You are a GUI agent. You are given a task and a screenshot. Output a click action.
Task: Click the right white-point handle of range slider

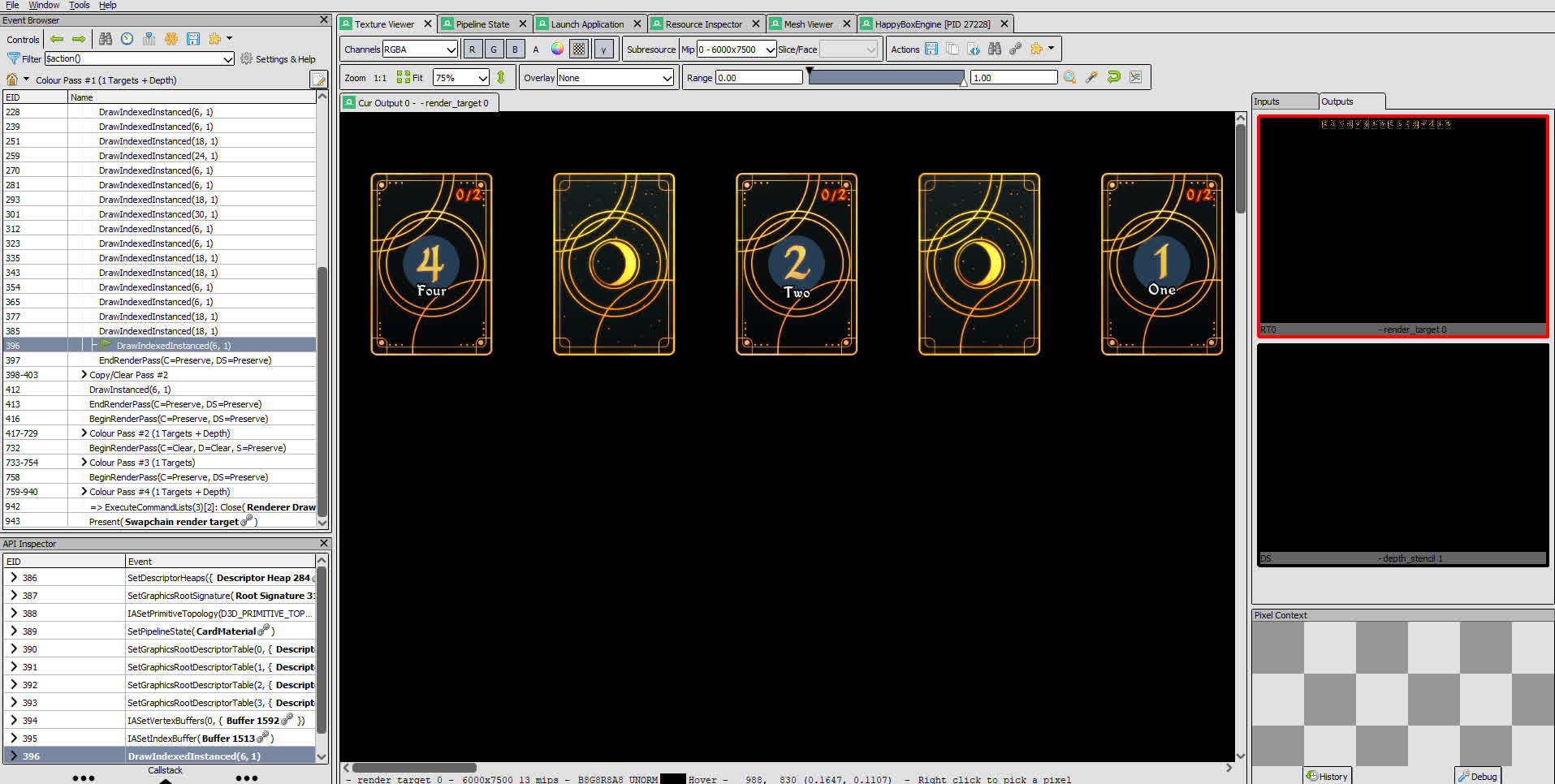[964, 82]
